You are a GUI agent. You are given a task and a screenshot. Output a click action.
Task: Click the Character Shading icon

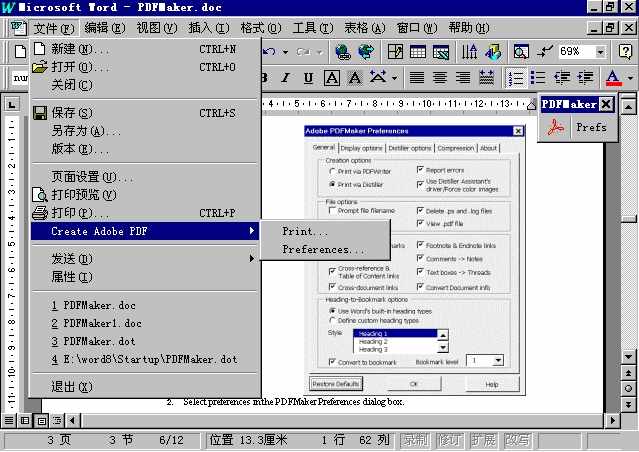(355, 77)
